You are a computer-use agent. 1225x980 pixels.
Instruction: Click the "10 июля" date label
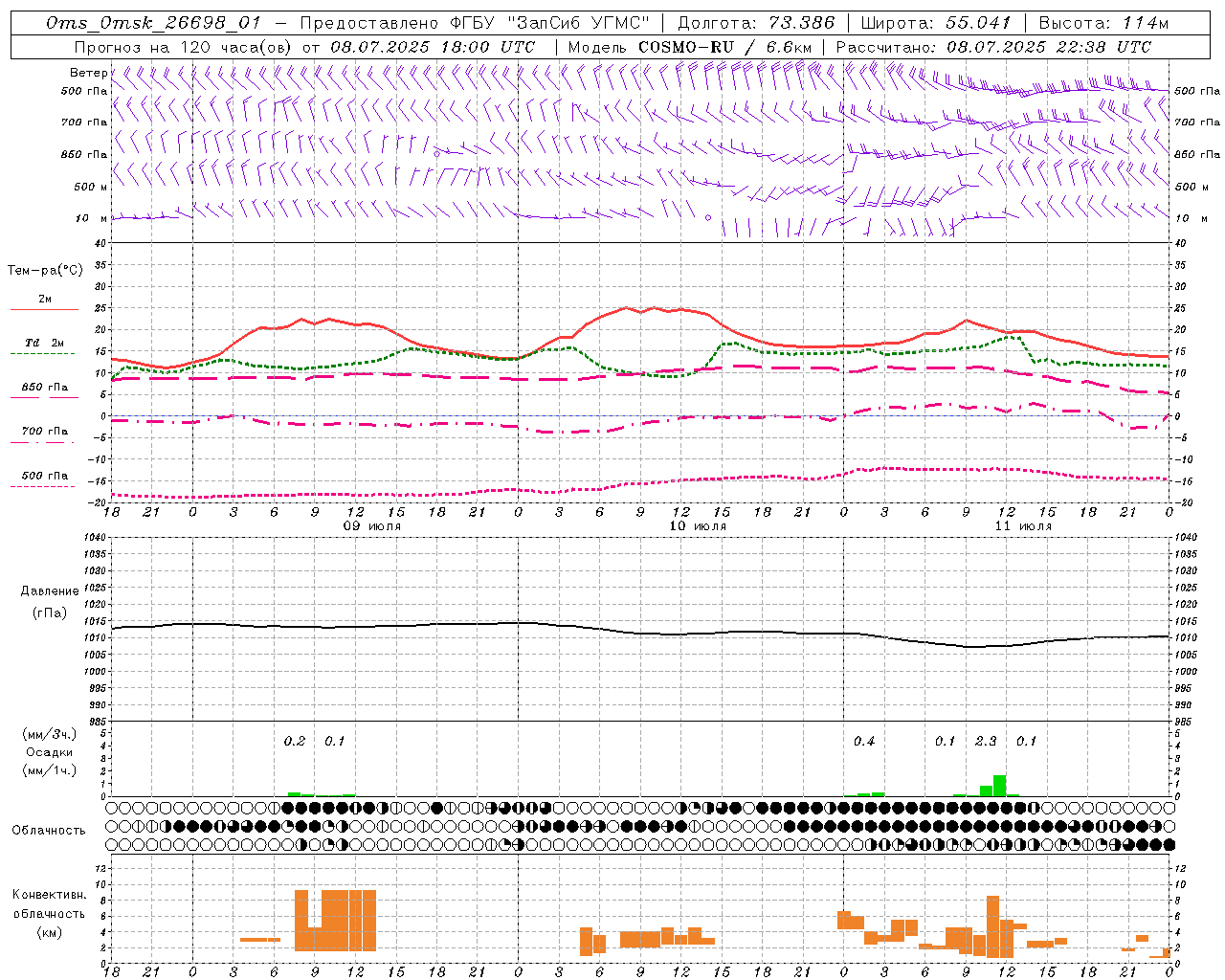pos(698,526)
